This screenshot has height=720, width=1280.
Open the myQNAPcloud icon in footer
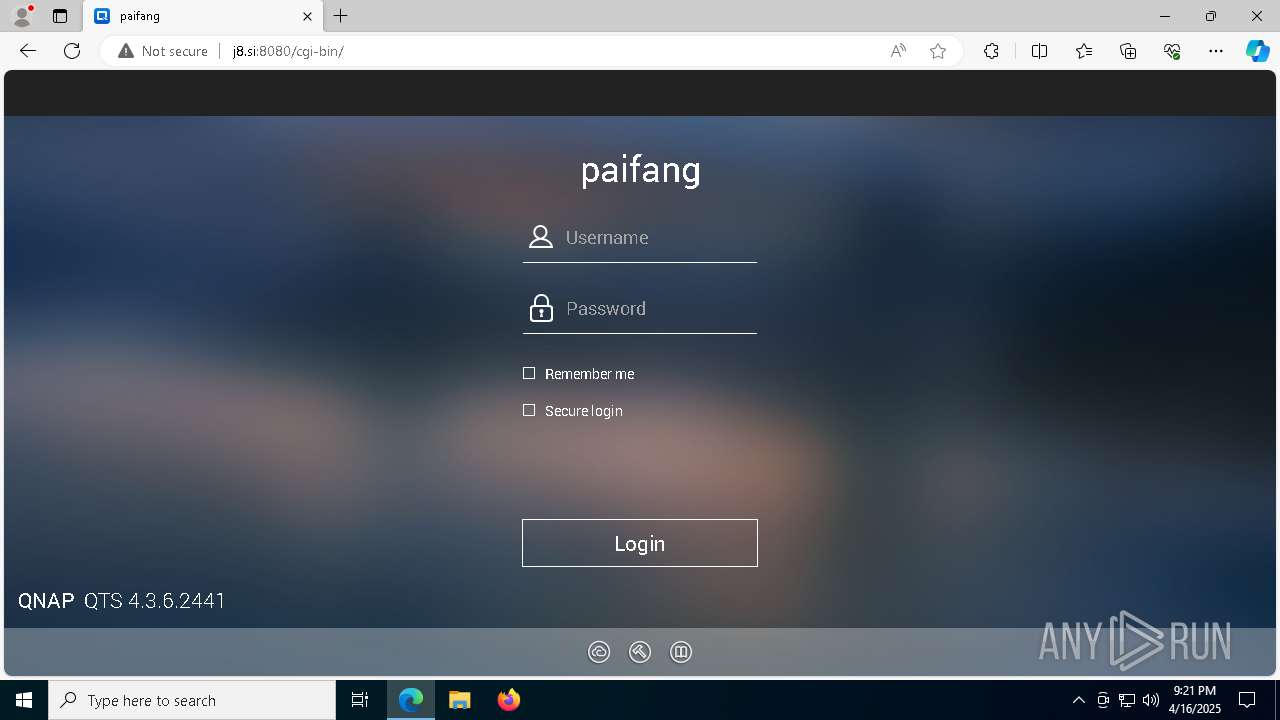599,652
